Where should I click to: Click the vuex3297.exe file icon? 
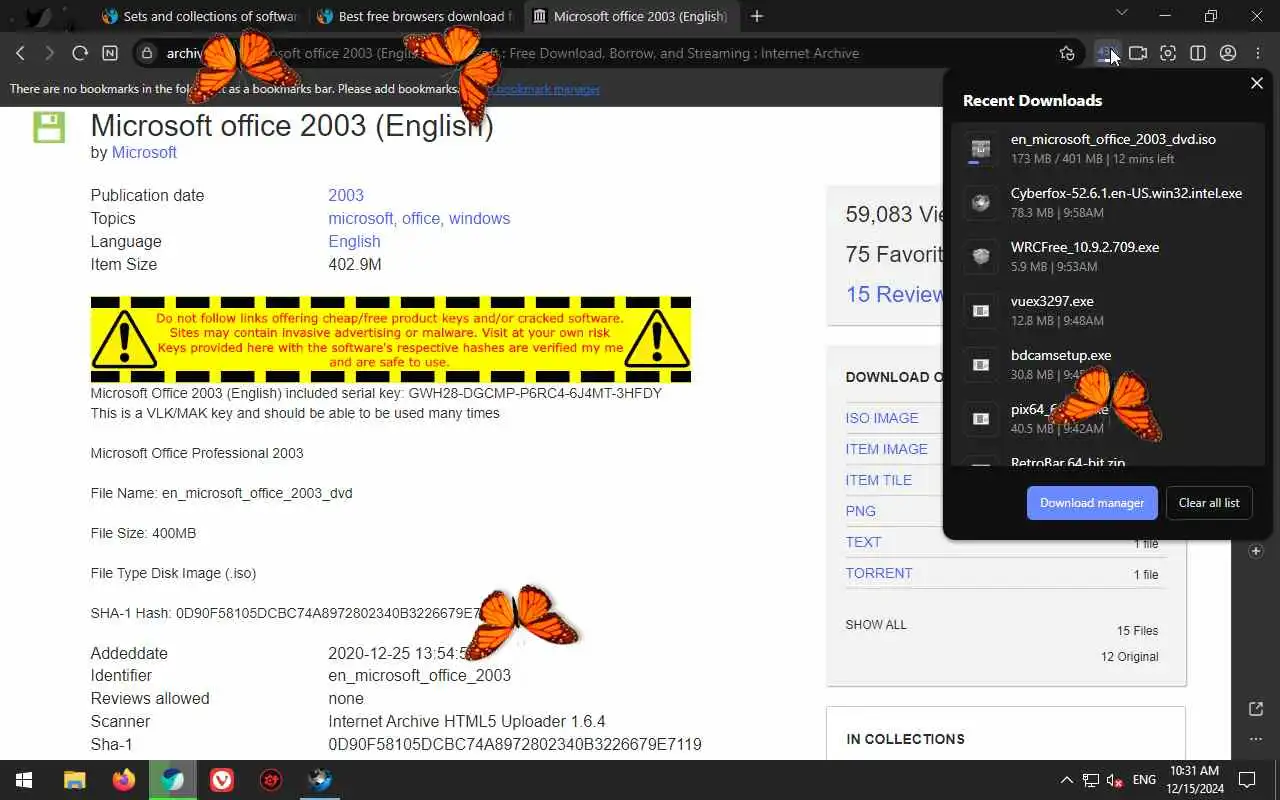[x=981, y=311]
